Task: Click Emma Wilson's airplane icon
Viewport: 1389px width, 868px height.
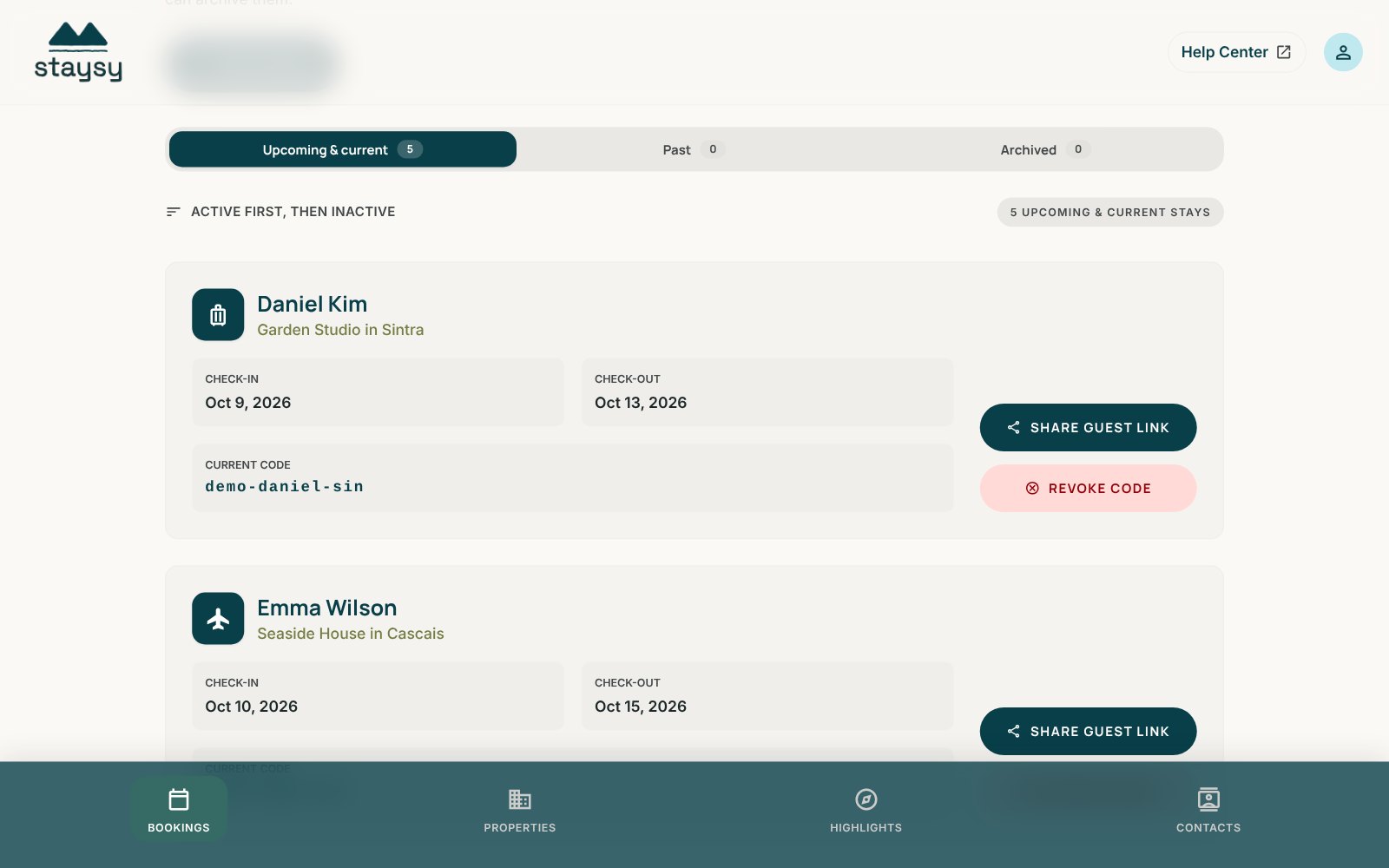Action: pyautogui.click(x=218, y=619)
